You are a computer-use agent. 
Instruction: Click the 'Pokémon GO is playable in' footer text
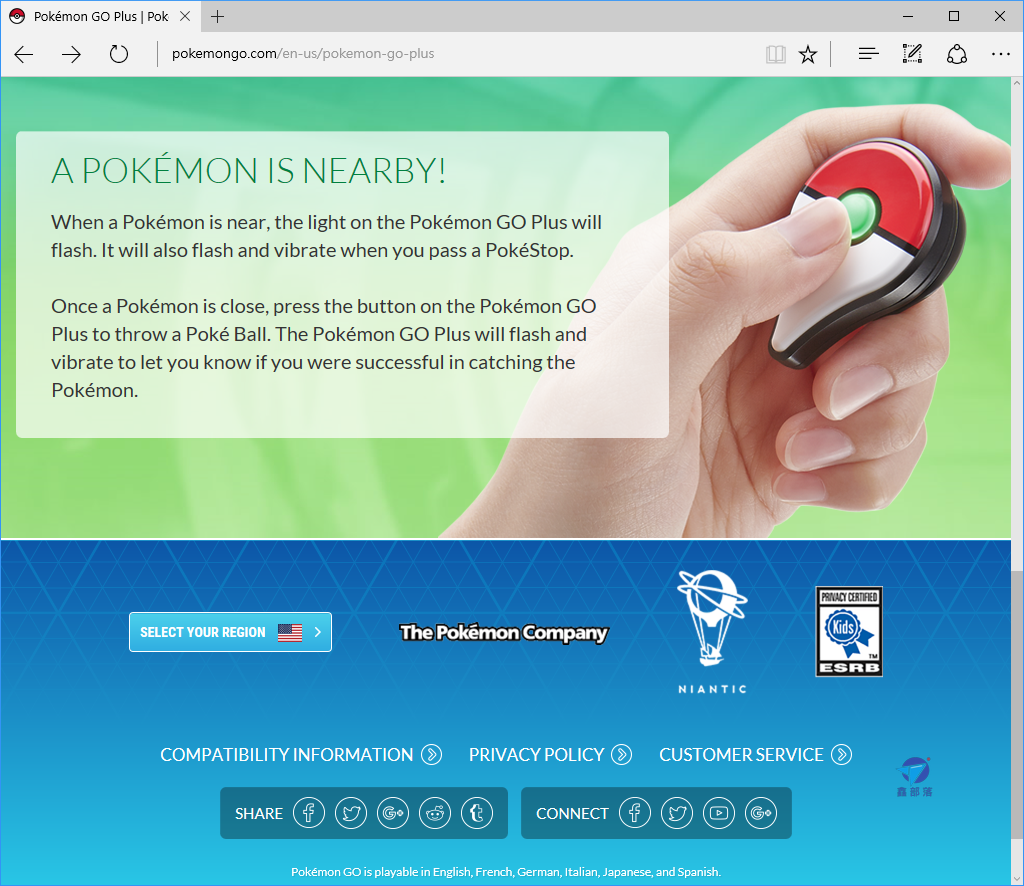[505, 872]
